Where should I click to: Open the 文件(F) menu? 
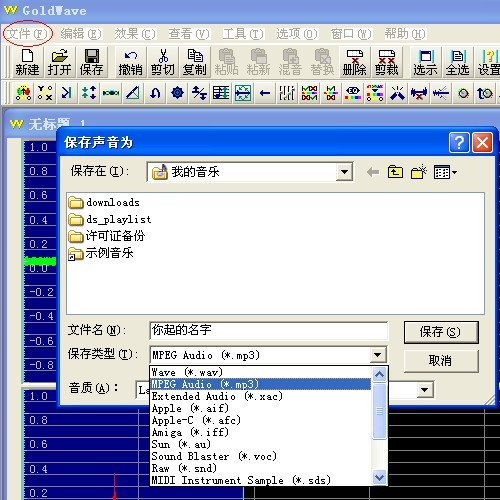28,34
